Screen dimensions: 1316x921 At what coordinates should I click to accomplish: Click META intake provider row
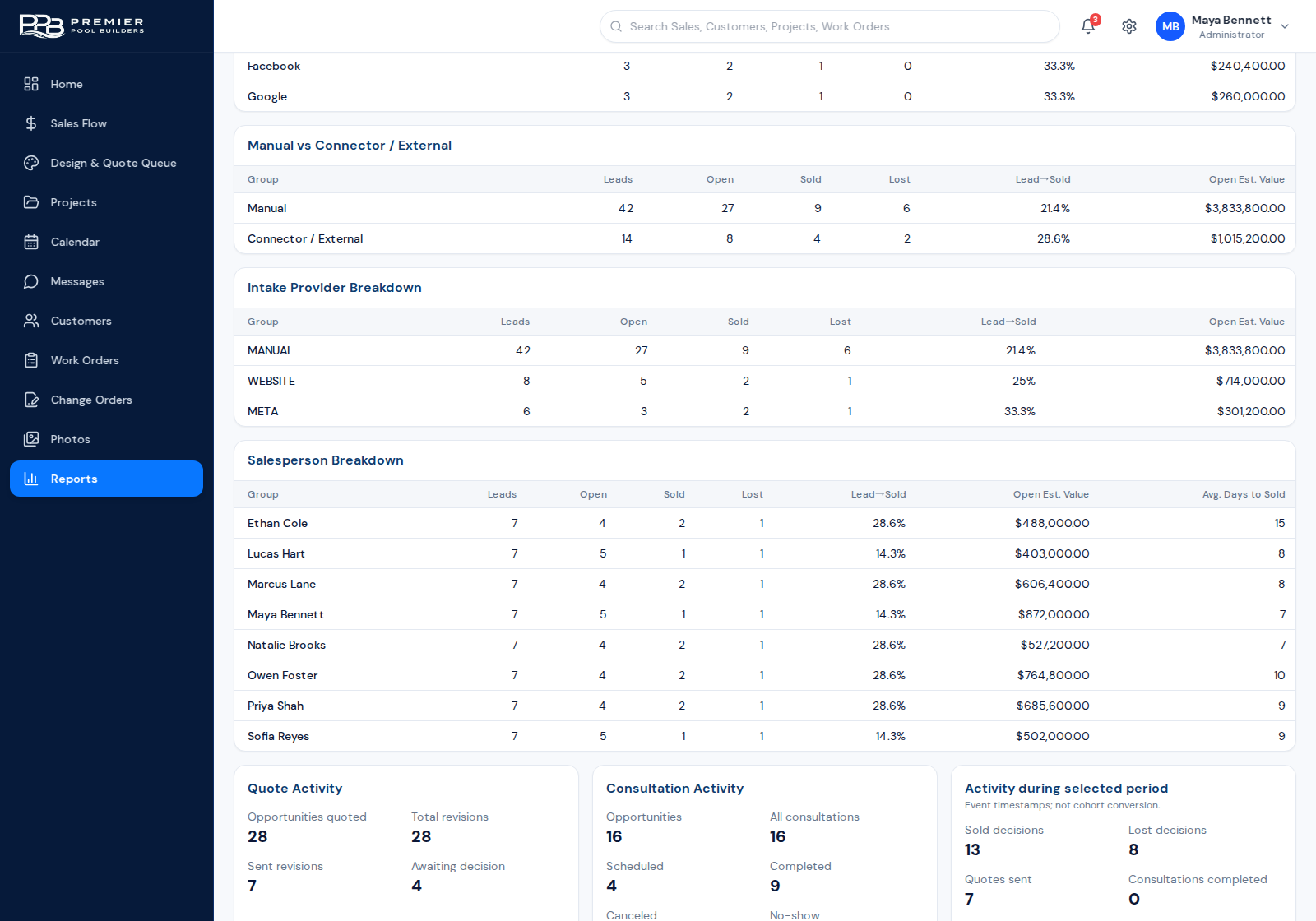click(765, 411)
